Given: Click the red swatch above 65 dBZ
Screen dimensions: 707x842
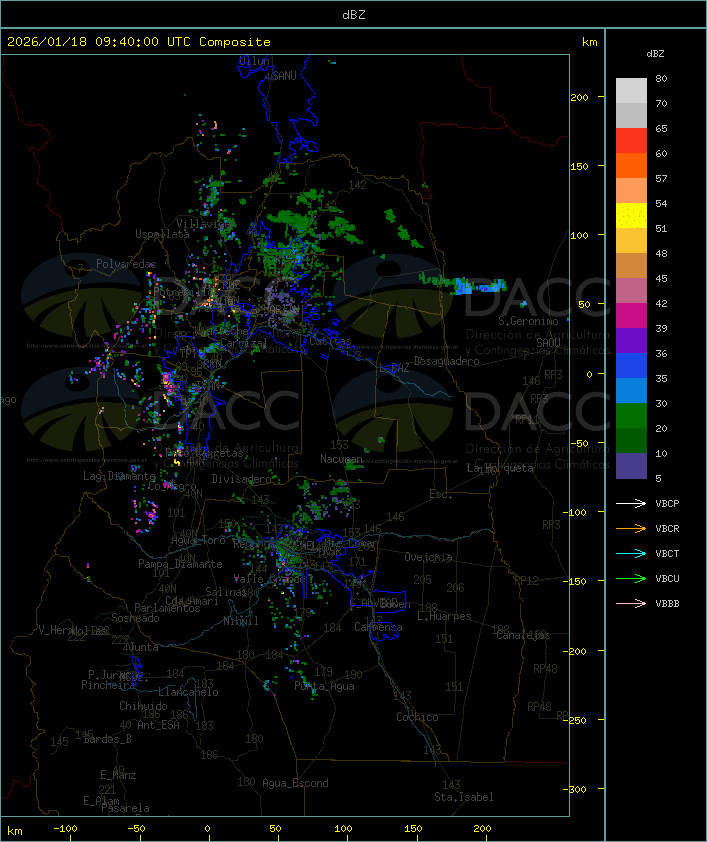Looking at the screenshot, I should (631, 140).
